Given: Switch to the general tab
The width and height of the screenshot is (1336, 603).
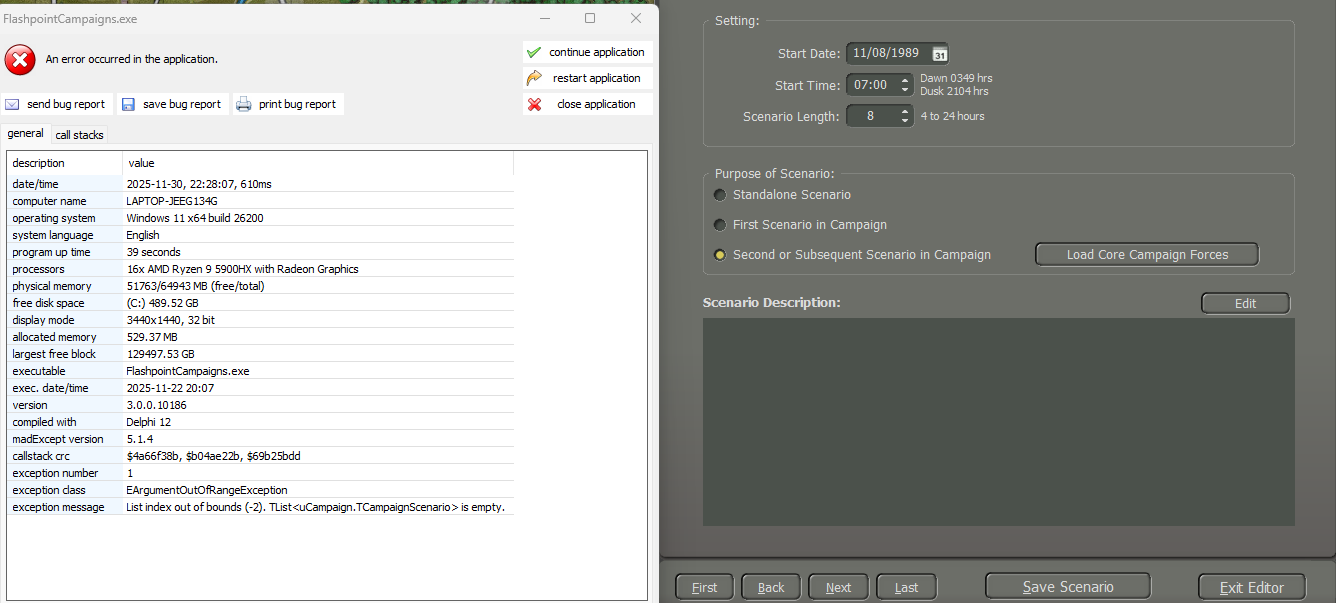Looking at the screenshot, I should (26, 134).
